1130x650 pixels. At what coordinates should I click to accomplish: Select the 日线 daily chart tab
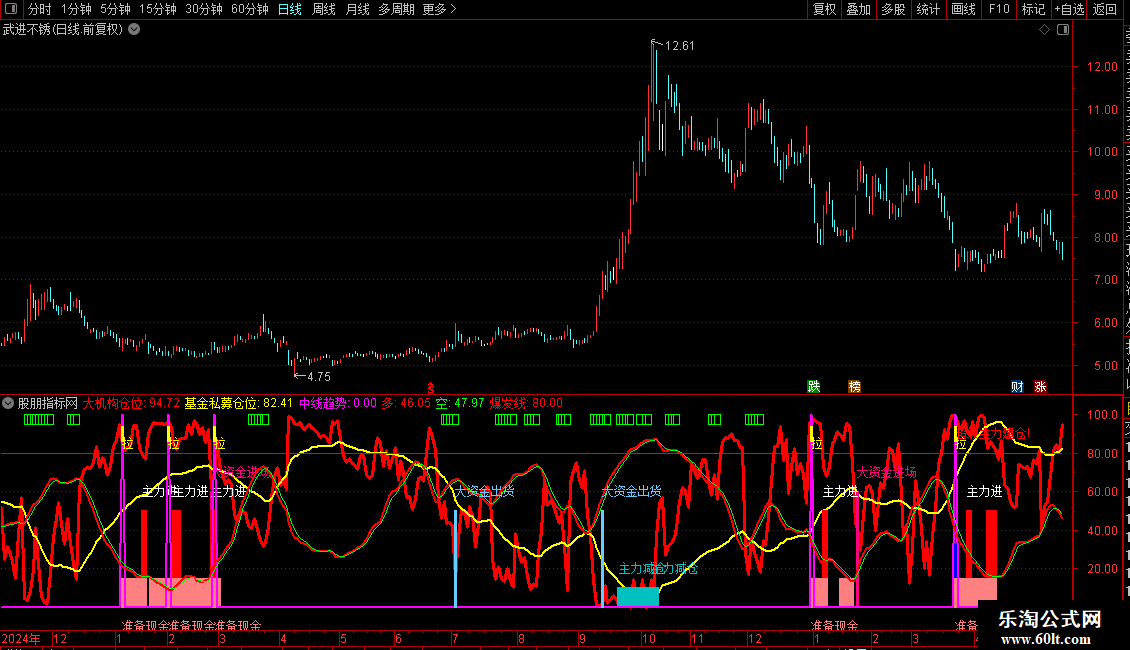coord(290,9)
